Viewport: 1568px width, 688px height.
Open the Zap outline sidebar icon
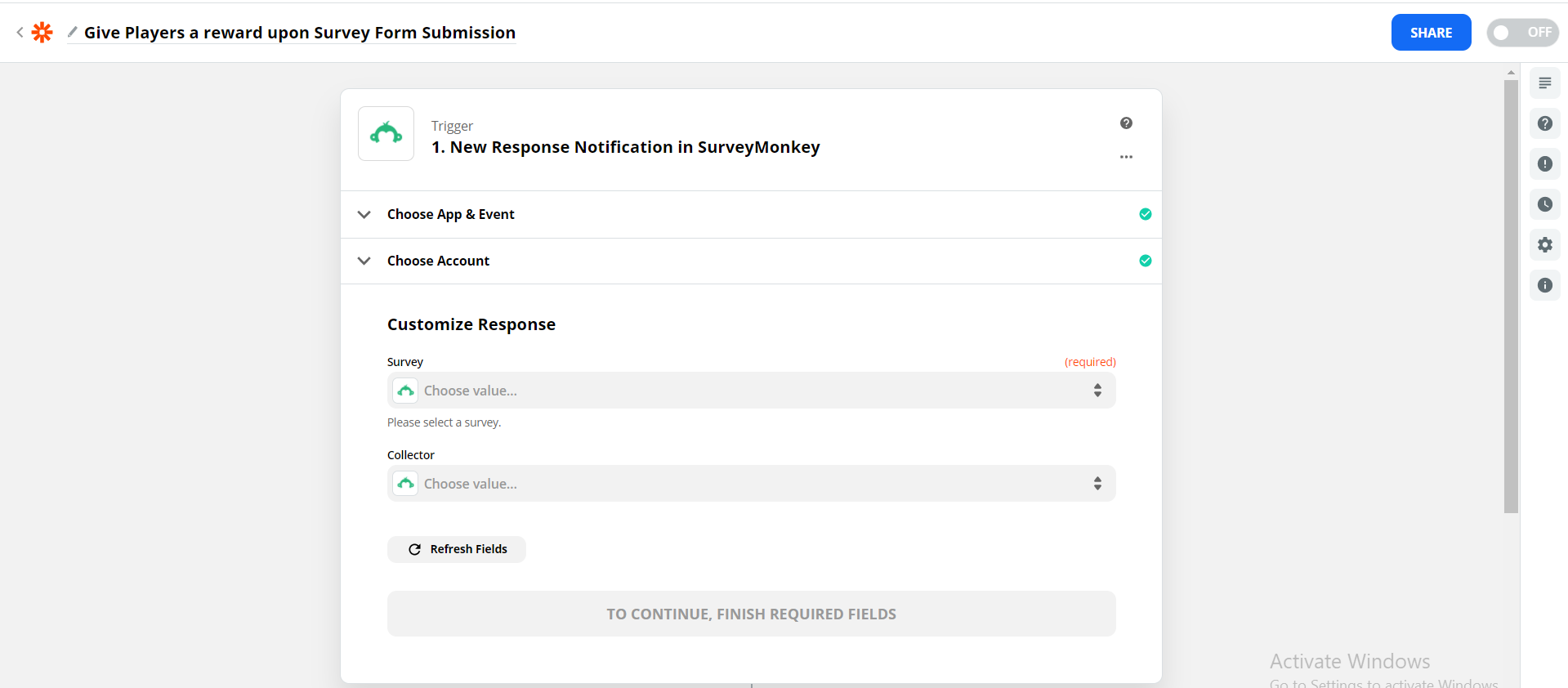1544,83
